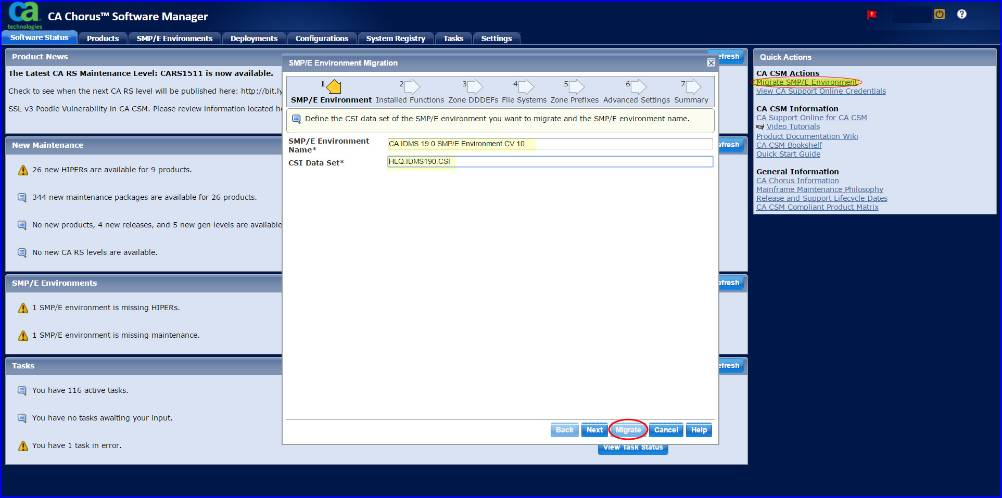1002x498 pixels.
Task: Switch to the Tasks tab
Action: [x=453, y=38]
